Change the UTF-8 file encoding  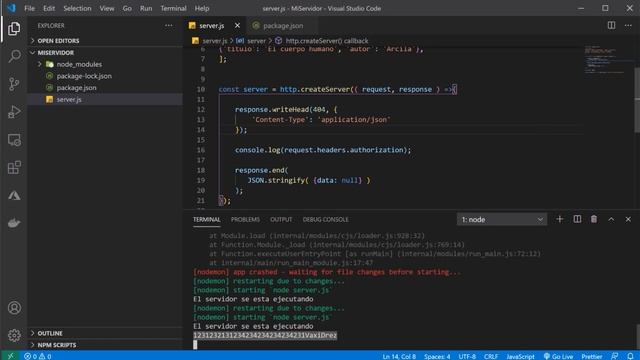pyautogui.click(x=467, y=356)
